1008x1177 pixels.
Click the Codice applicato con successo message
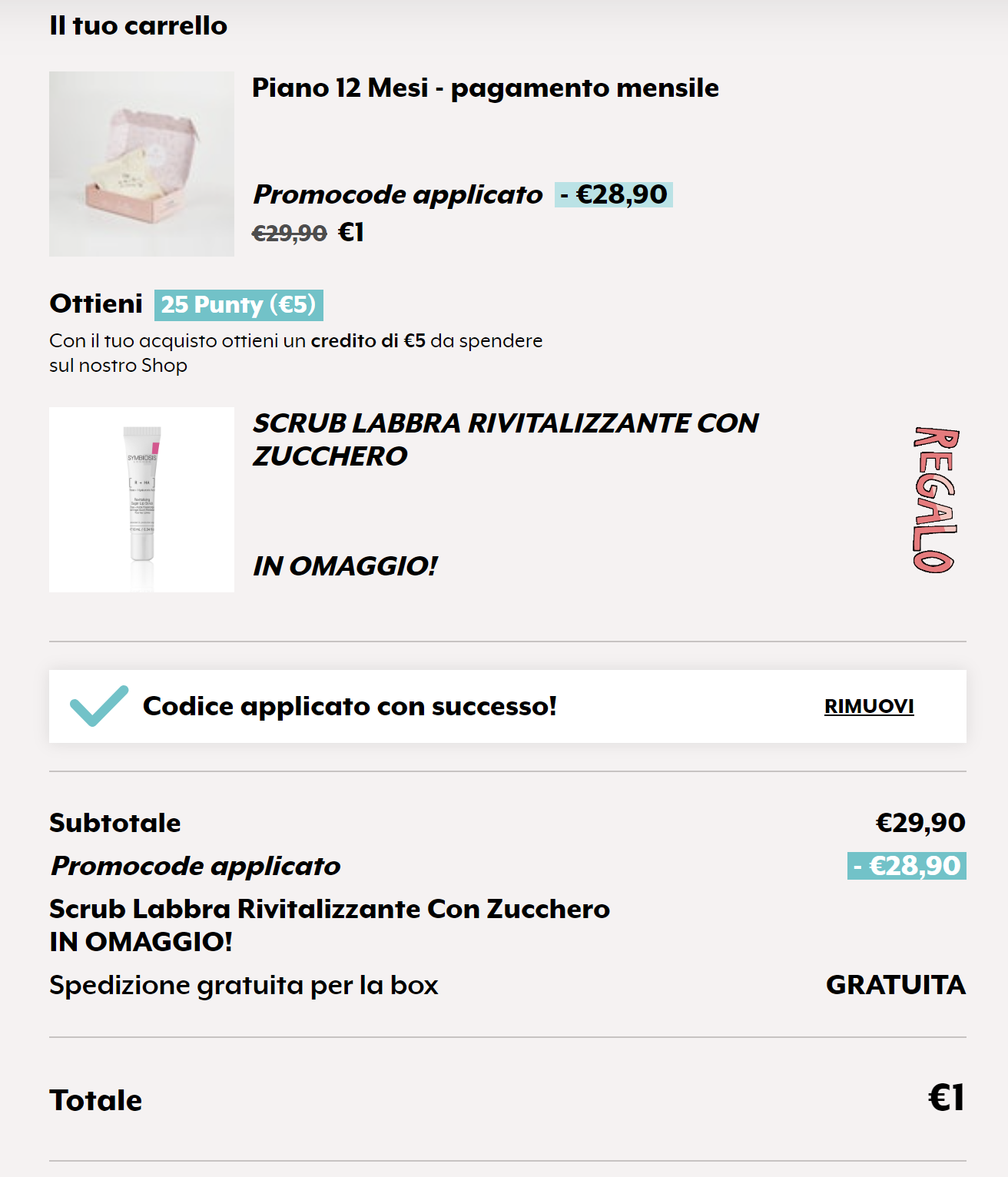[x=350, y=706]
